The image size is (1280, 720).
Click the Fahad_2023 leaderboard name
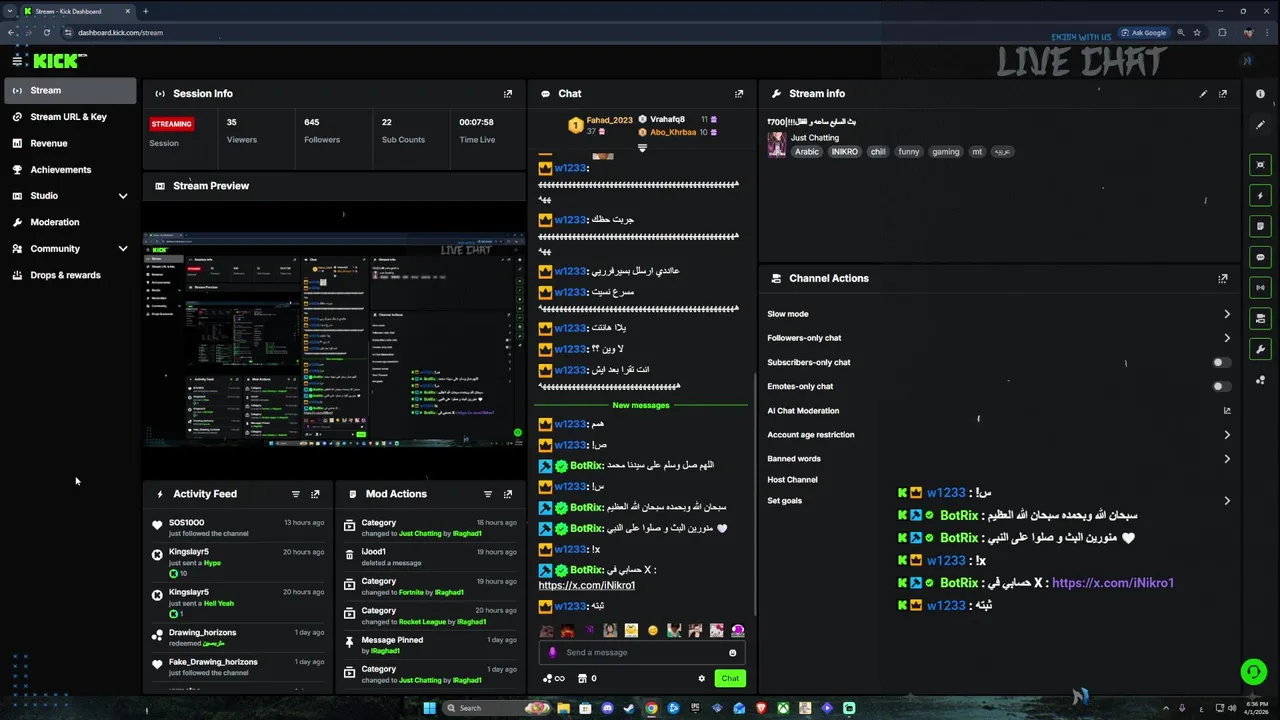pos(609,120)
